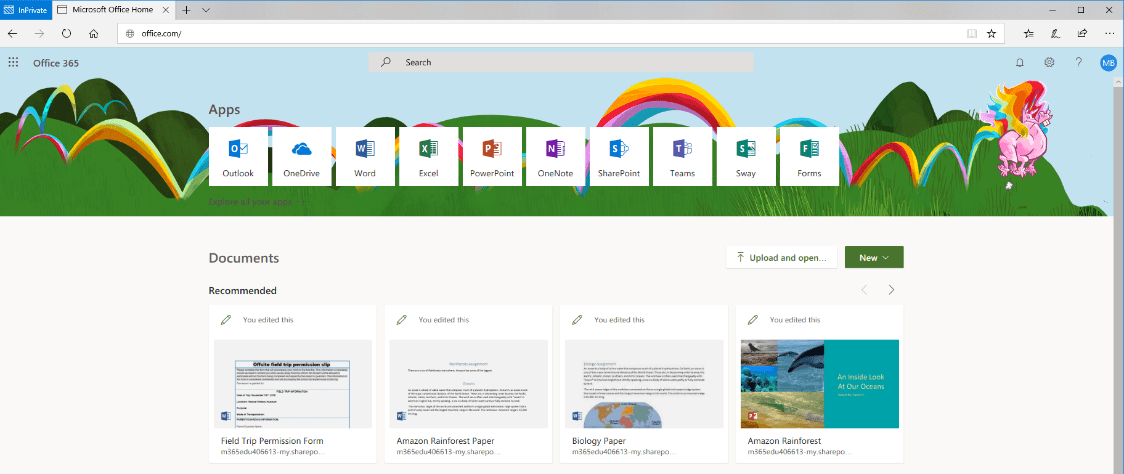This screenshot has height=474, width=1124.
Task: Start PowerPoint from the Apps row
Action: pos(491,156)
